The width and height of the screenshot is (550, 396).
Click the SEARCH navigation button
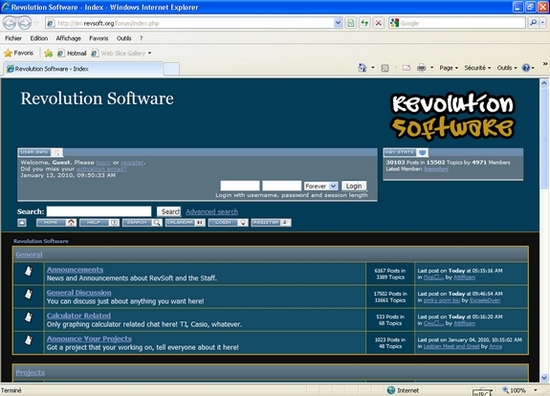click(x=142, y=223)
